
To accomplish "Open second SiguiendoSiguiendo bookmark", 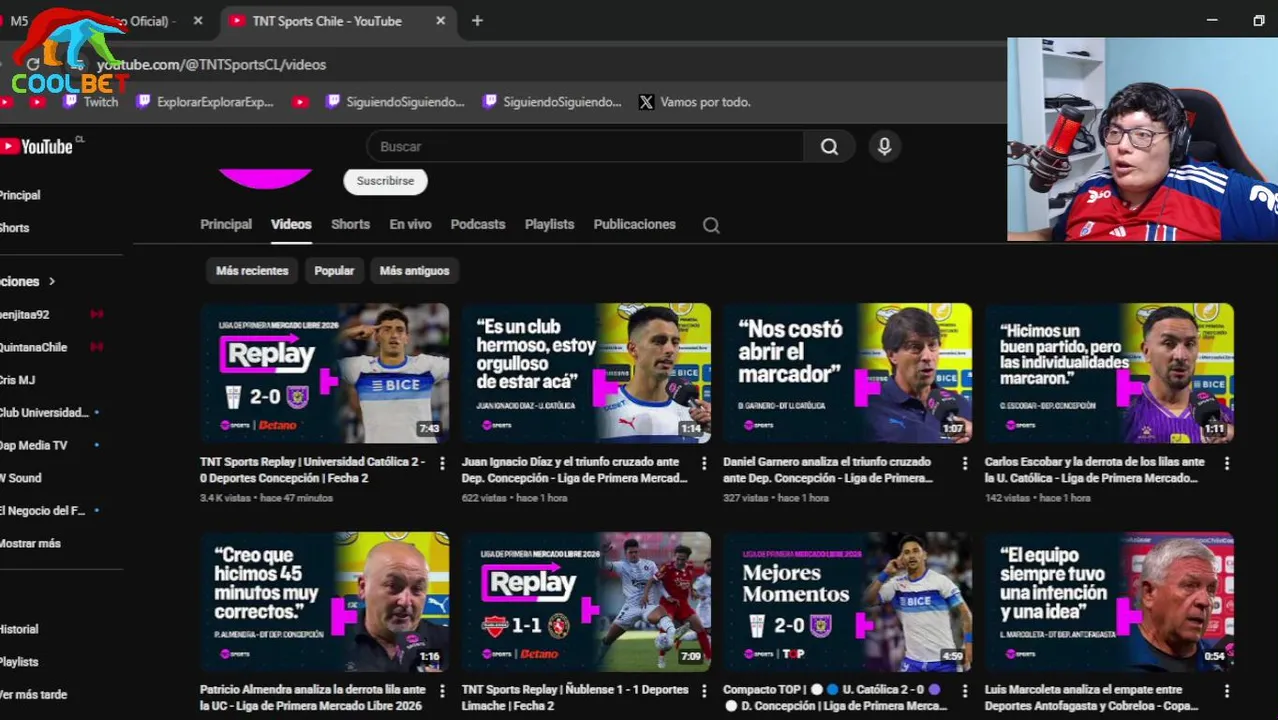I will click(x=553, y=102).
